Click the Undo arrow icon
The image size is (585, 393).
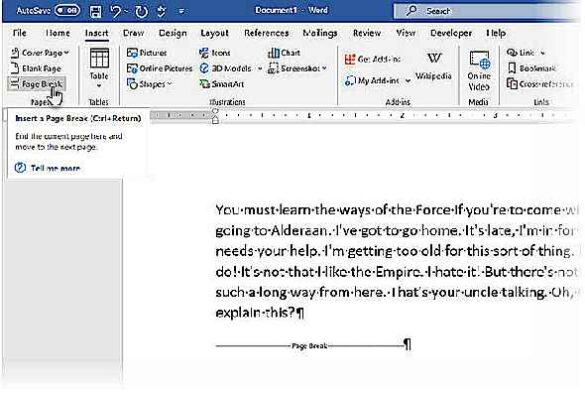coord(115,11)
